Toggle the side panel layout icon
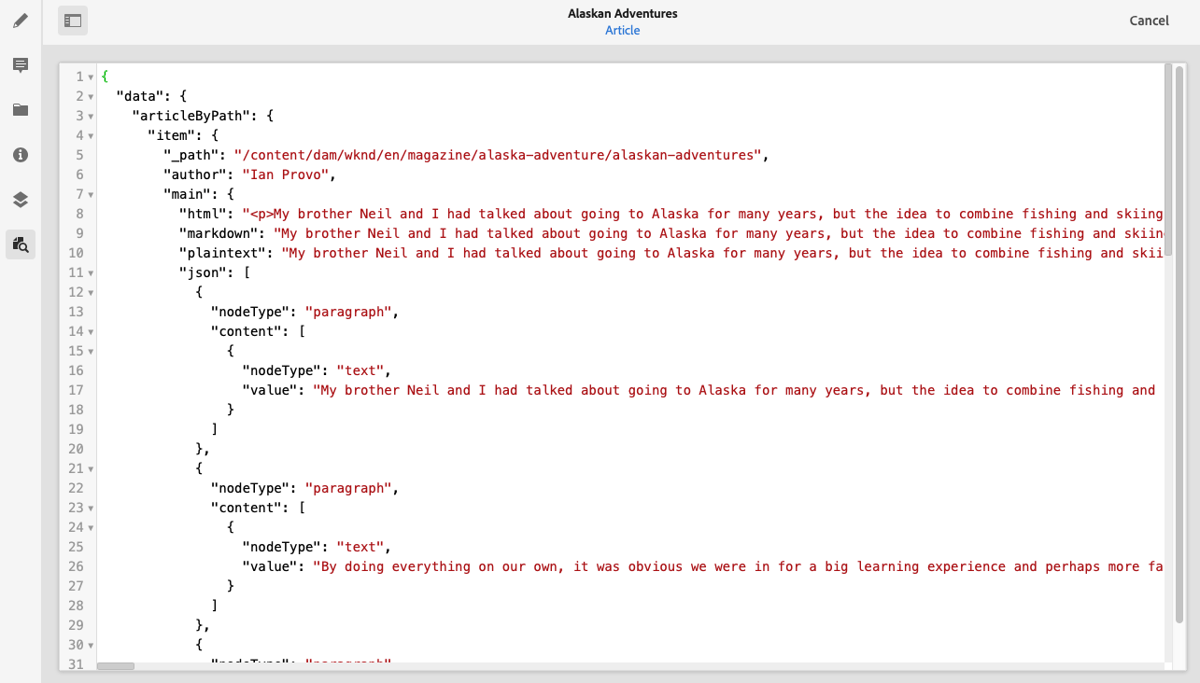 72,20
